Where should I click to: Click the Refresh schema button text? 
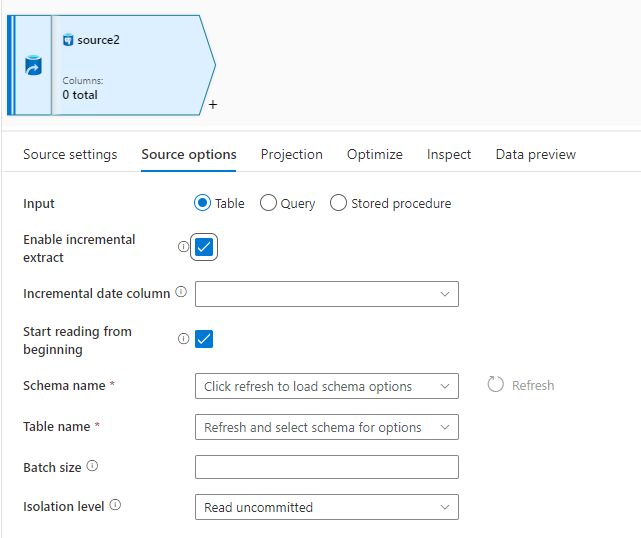tap(533, 385)
